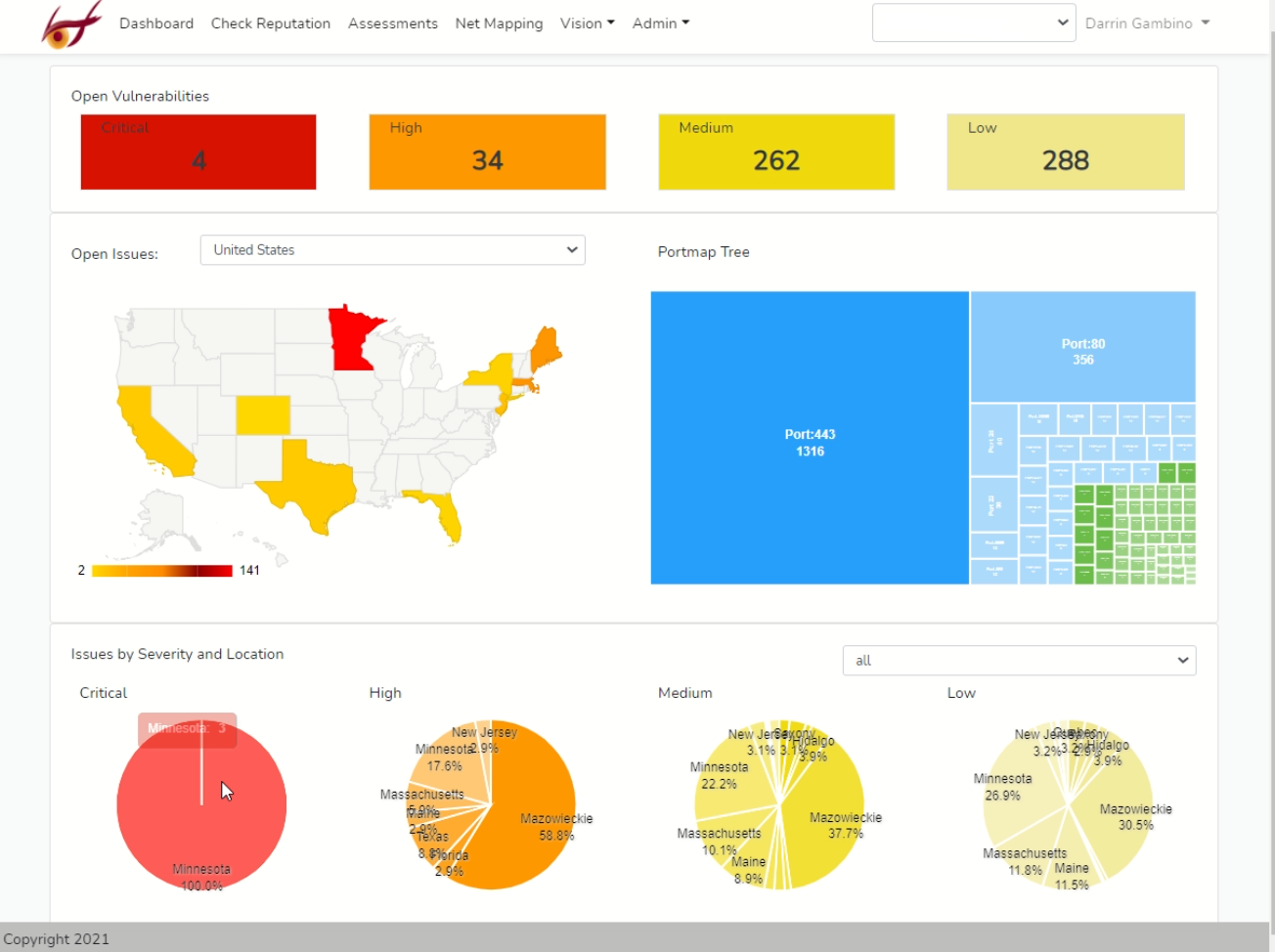Click the Critical vulnerabilities card showing 4
This screenshot has height=952, width=1275.
(198, 151)
